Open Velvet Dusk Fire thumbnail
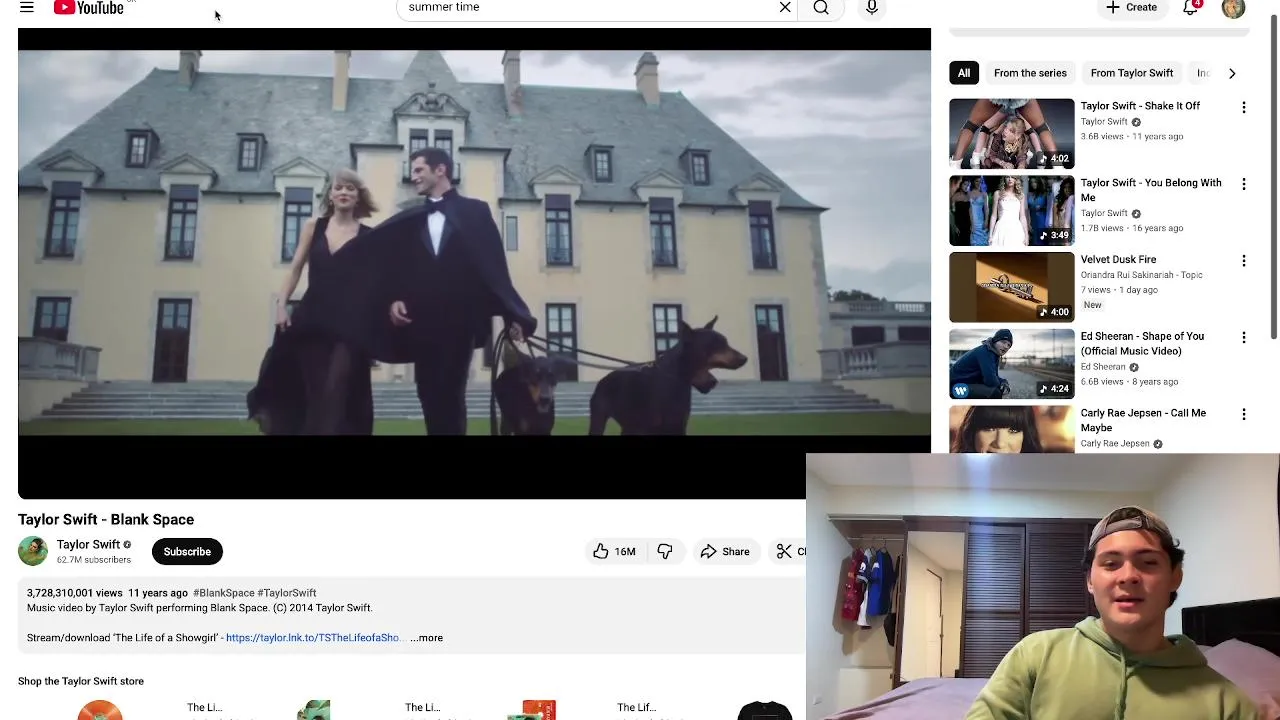 (1012, 287)
